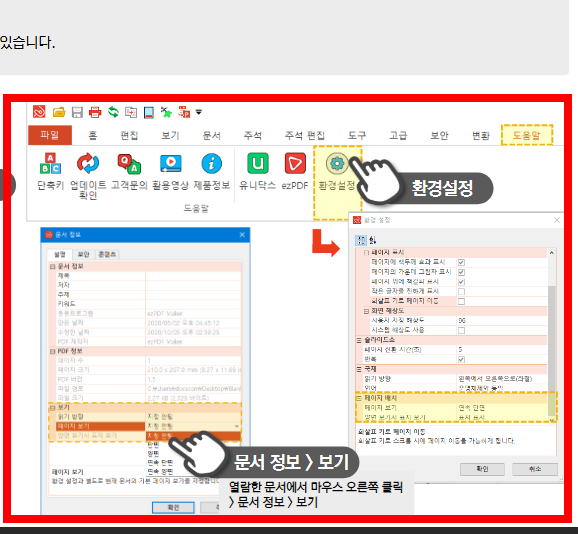The image size is (578, 534).
Task: Save using the floppy disk icon
Action: coord(77,112)
